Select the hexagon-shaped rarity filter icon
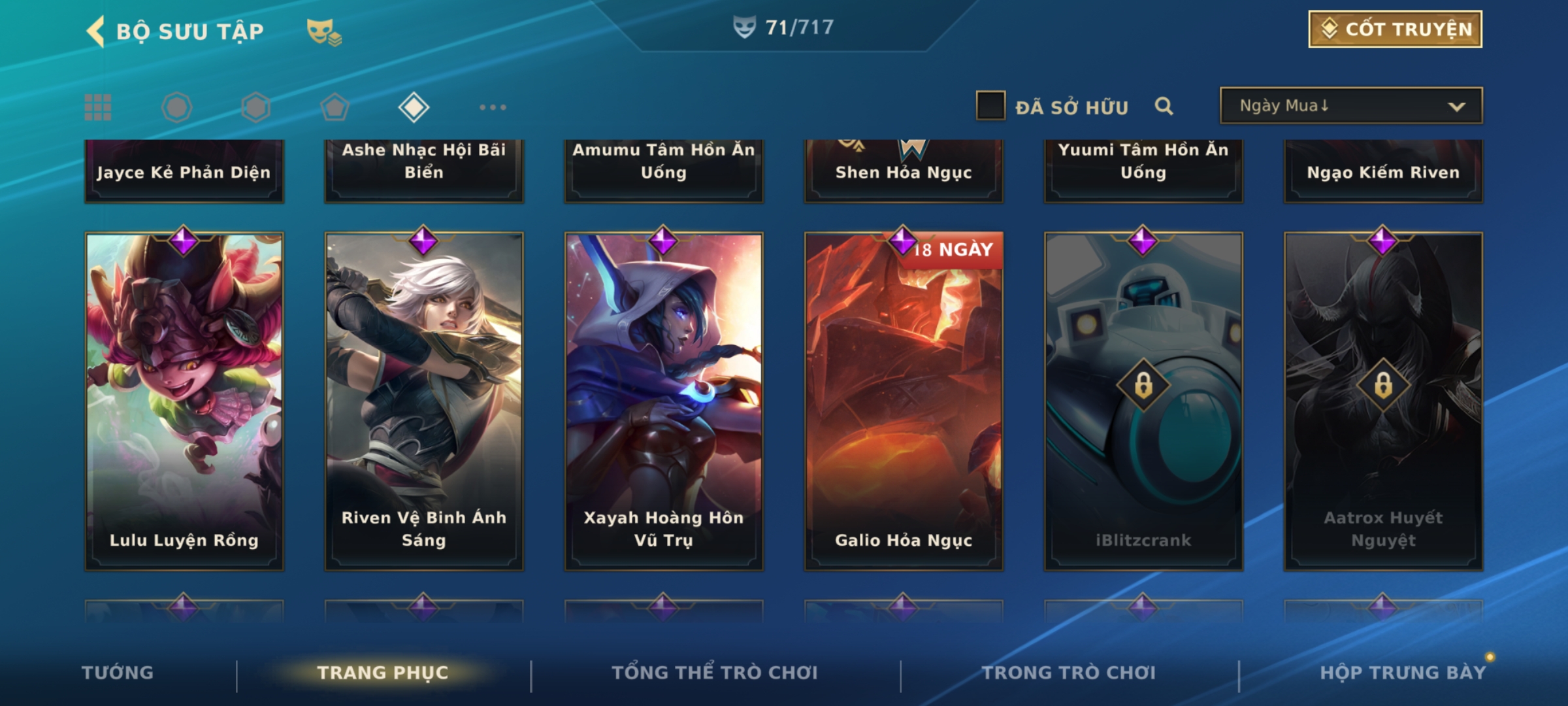The height and width of the screenshot is (706, 1568). [x=255, y=107]
